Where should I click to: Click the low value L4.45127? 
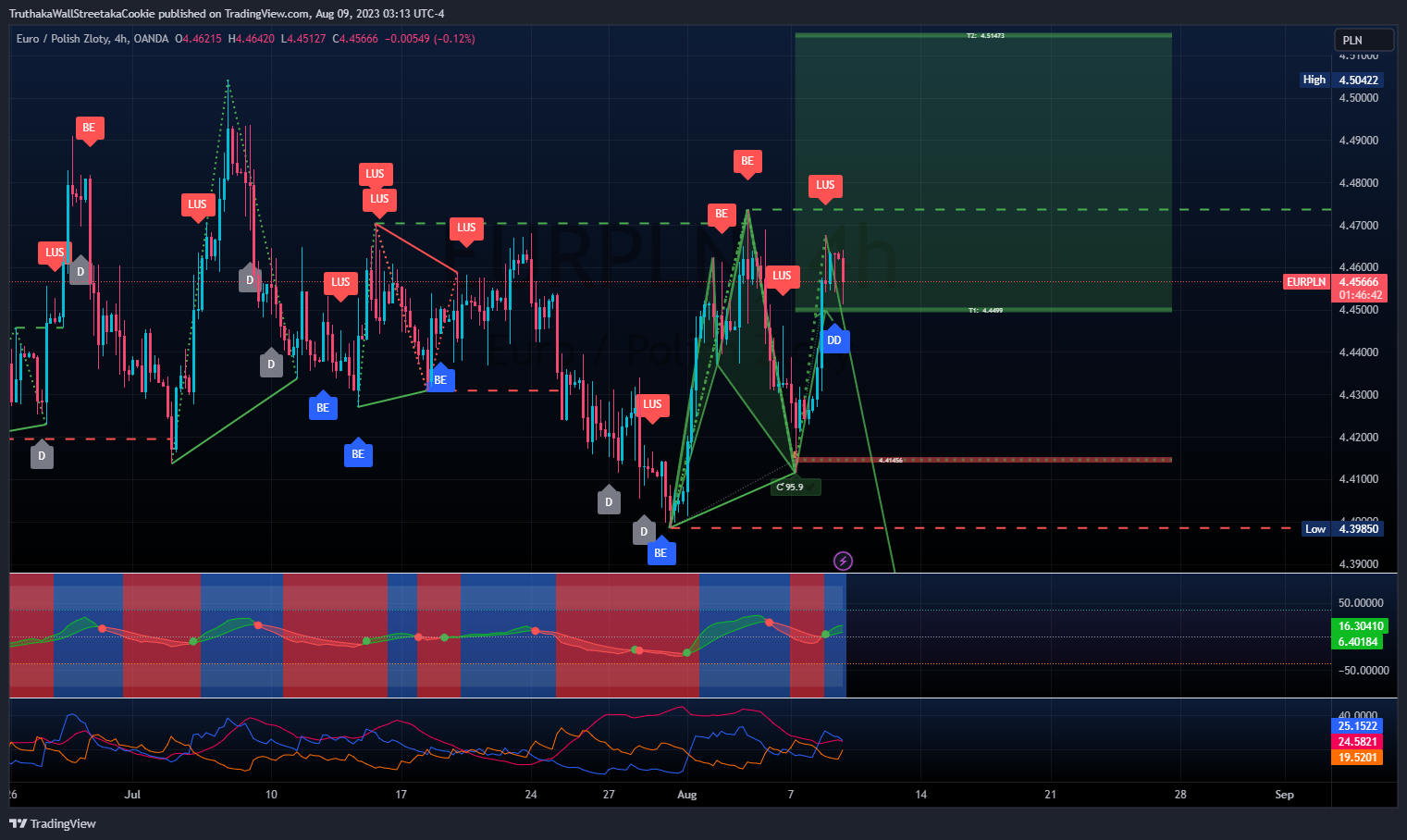click(x=303, y=39)
